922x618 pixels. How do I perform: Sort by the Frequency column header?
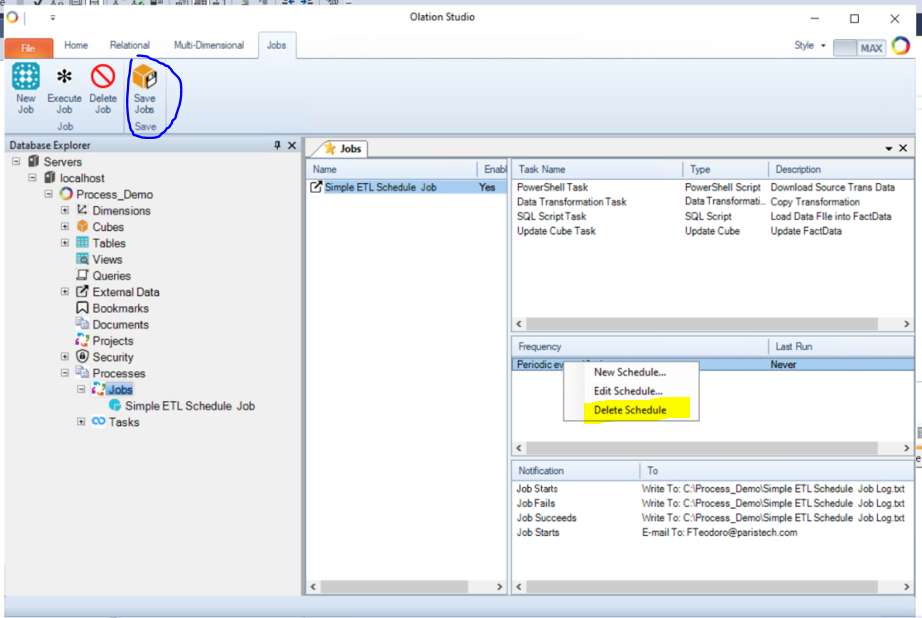pos(640,347)
